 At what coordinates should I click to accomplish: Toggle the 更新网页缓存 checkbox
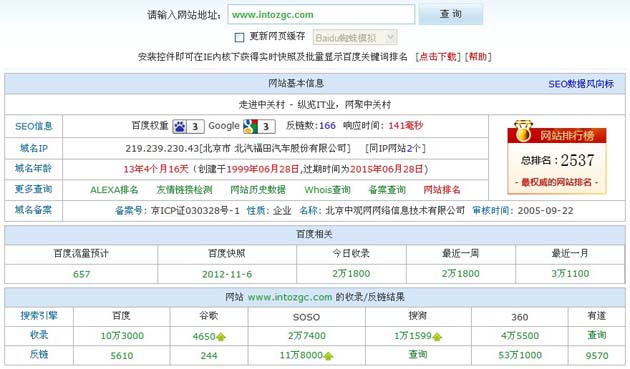point(239,37)
